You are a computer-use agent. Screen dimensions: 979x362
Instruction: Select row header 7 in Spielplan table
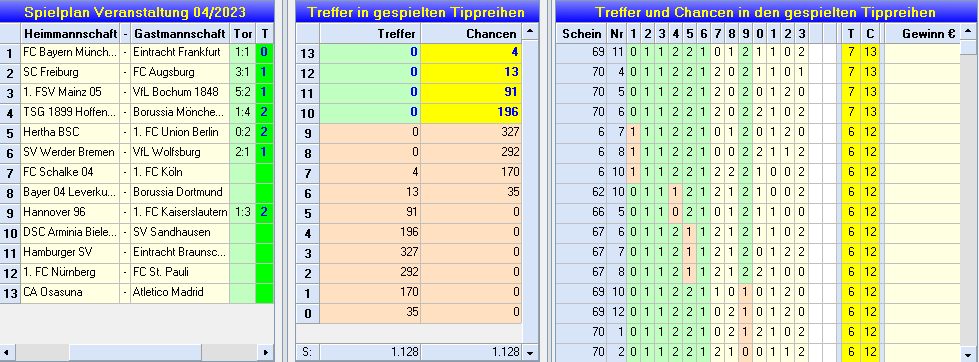[9, 173]
